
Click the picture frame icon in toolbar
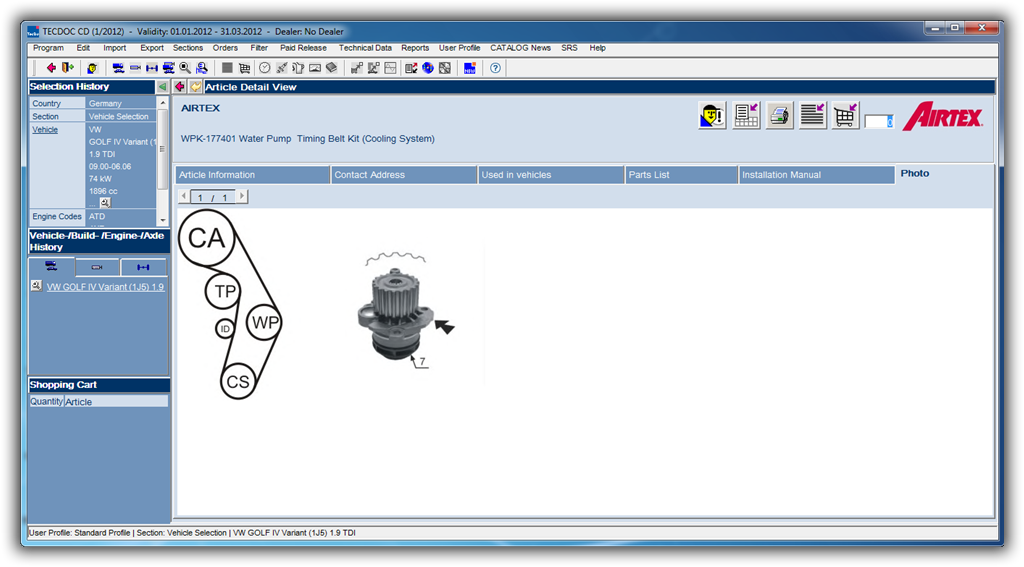click(315, 68)
